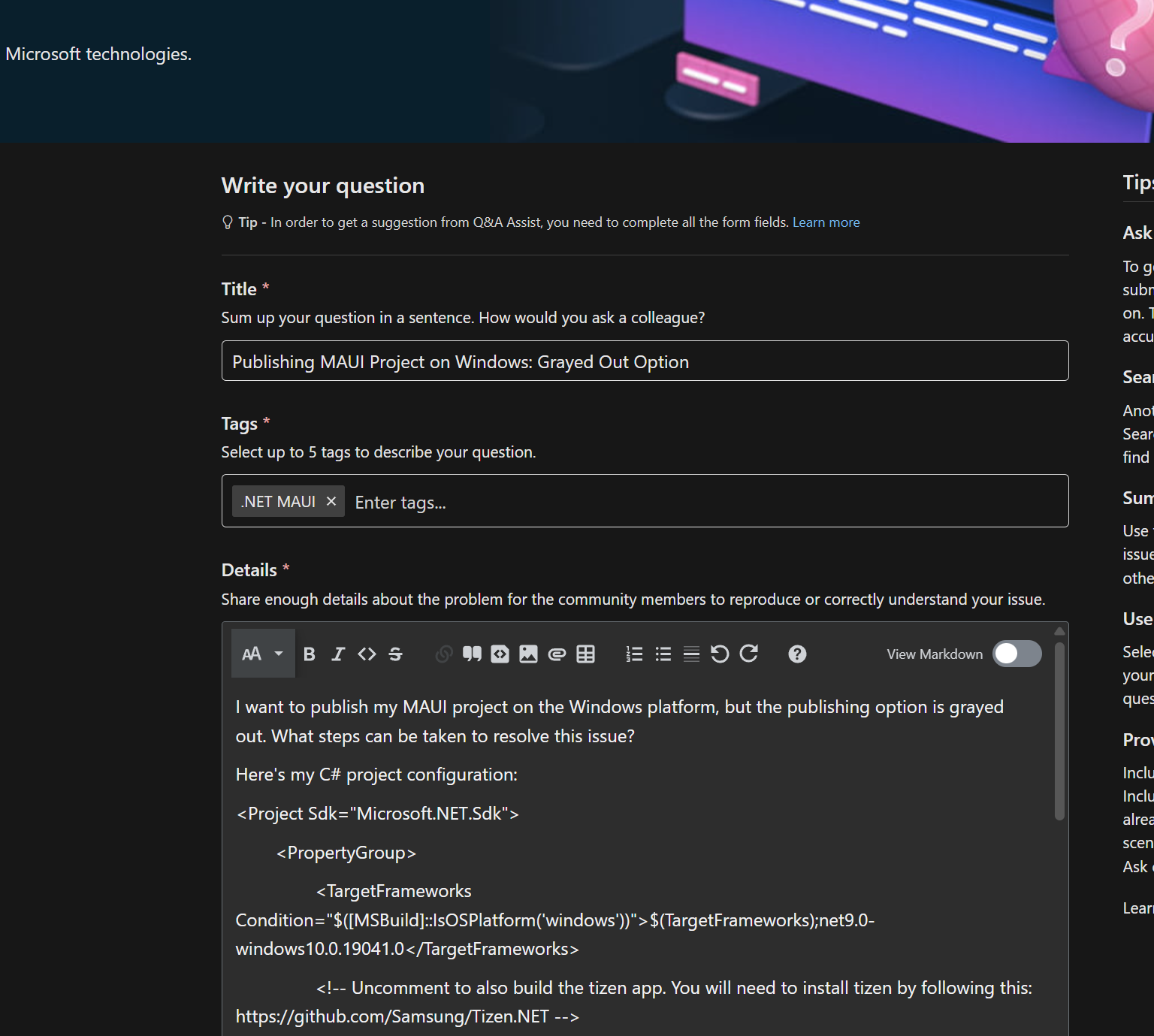Click the '<Project Sdk="Microsoft.NET.Sdk">' line
This screenshot has height=1036, width=1154.
pos(378,814)
